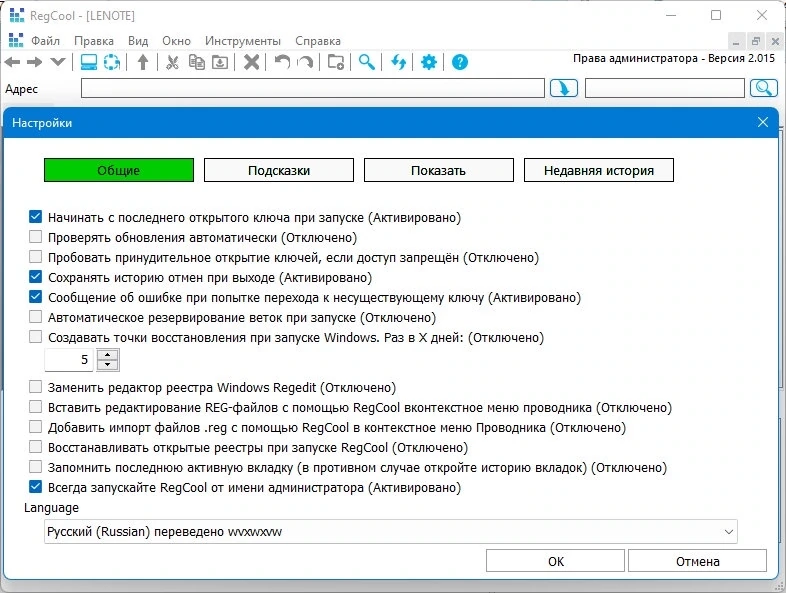The height and width of the screenshot is (593, 786).
Task: Click the Undo arrow icon
Action: pyautogui.click(x=282, y=63)
